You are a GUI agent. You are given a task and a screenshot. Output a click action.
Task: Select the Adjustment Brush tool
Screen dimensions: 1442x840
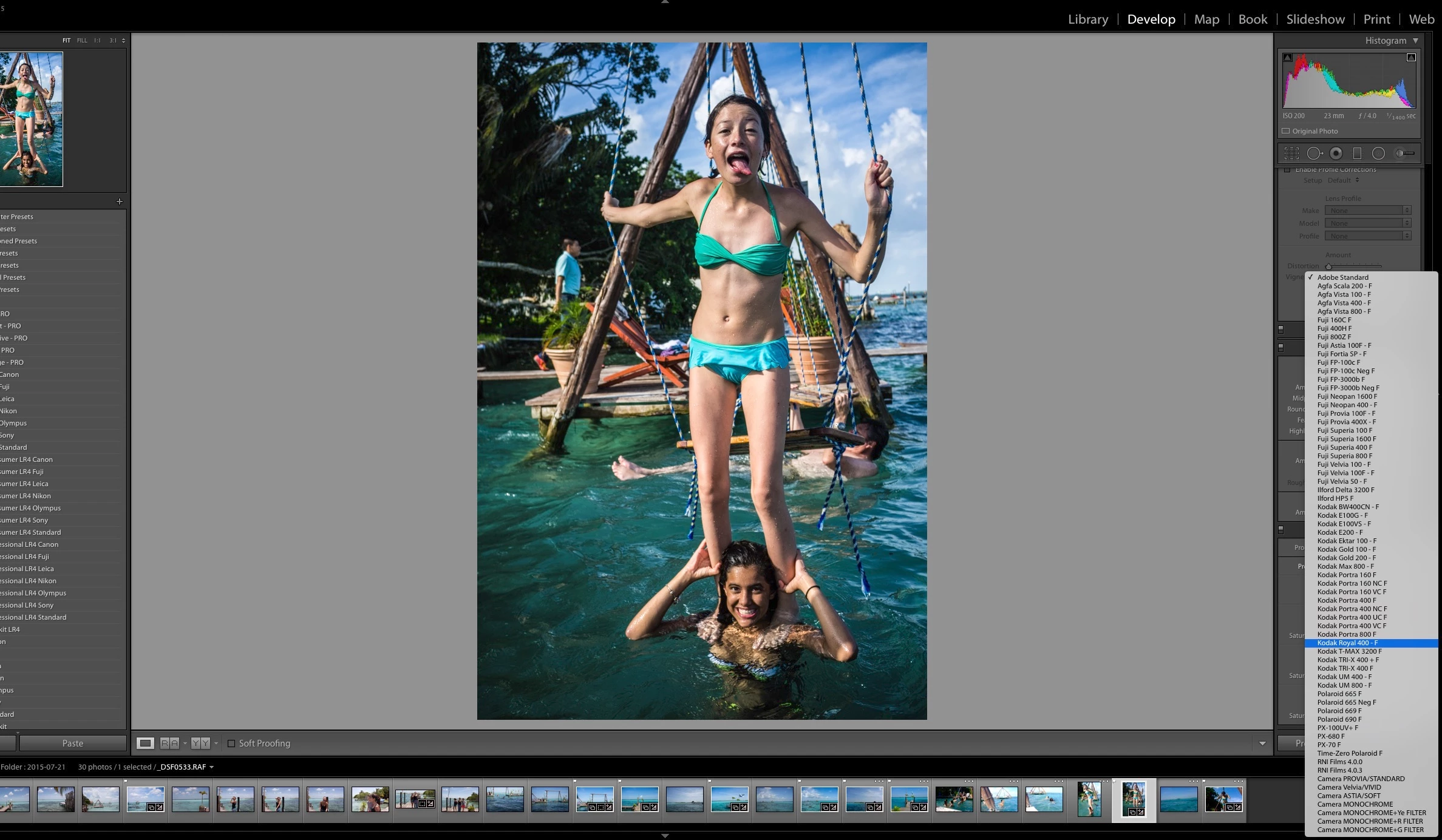click(1405, 154)
